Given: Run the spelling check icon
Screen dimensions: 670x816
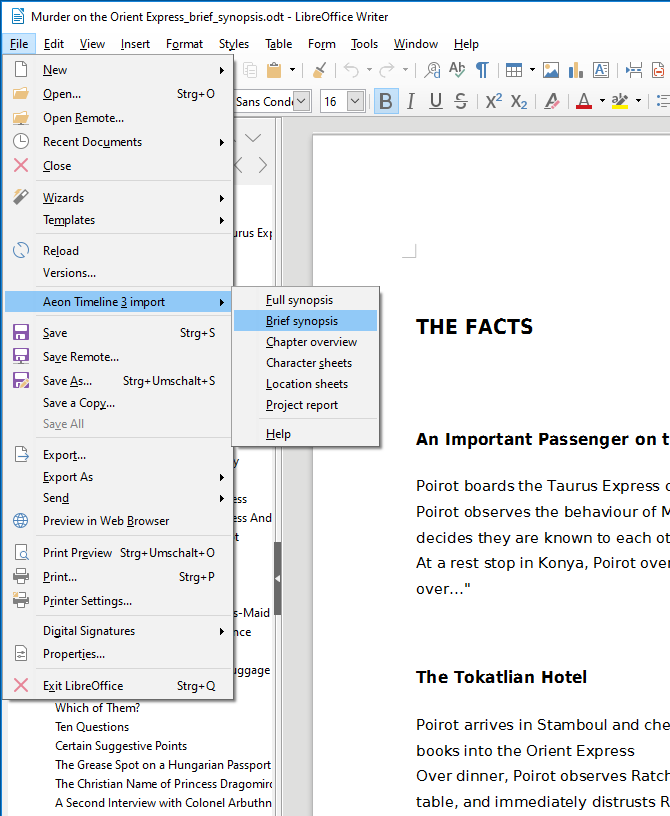Looking at the screenshot, I should (x=457, y=70).
